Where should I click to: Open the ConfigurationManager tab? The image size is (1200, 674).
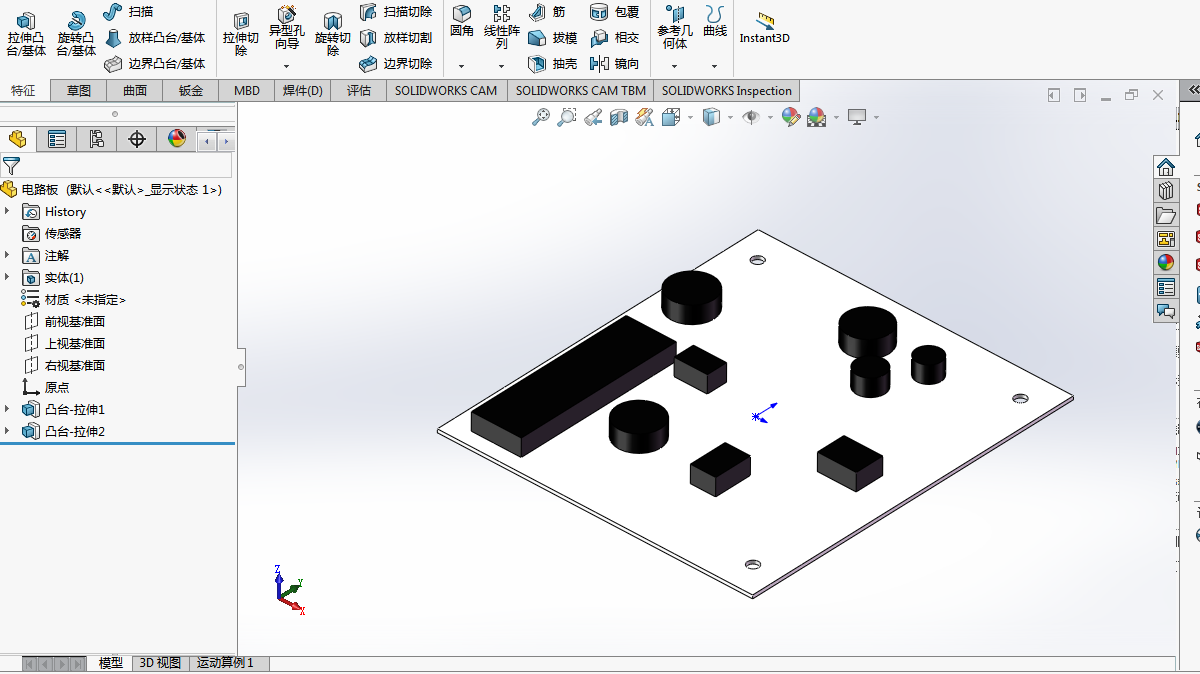(97, 139)
